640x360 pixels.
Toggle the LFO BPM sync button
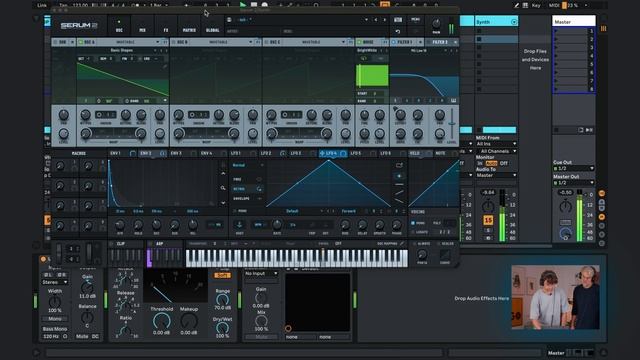coord(258,225)
